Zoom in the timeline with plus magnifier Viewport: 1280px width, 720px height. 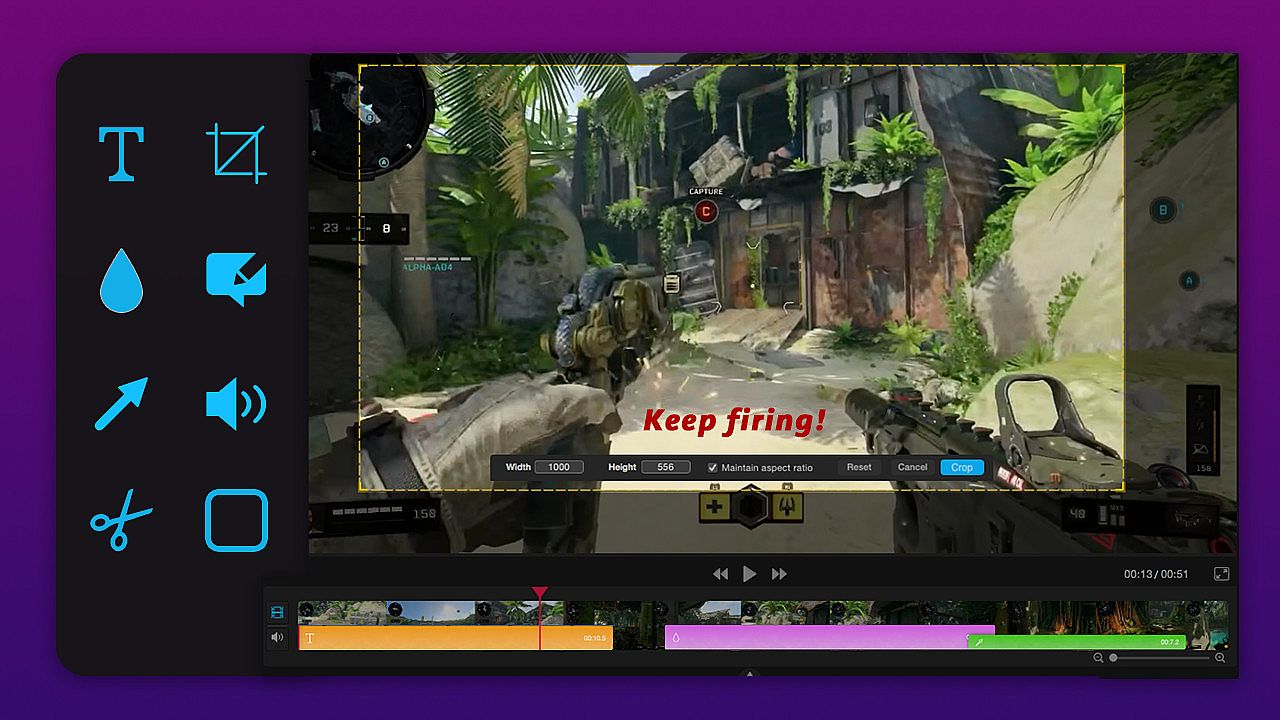1220,658
